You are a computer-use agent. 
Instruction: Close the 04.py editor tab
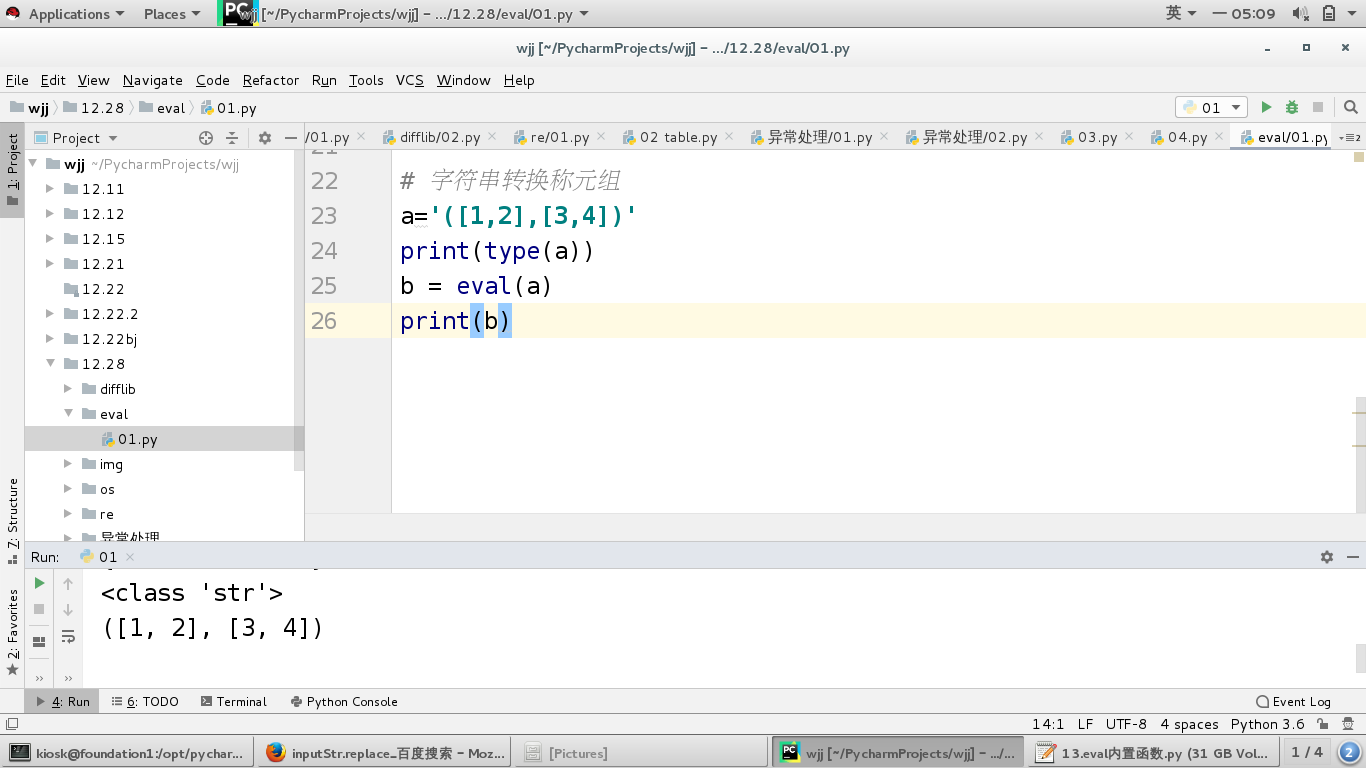[x=1220, y=137]
